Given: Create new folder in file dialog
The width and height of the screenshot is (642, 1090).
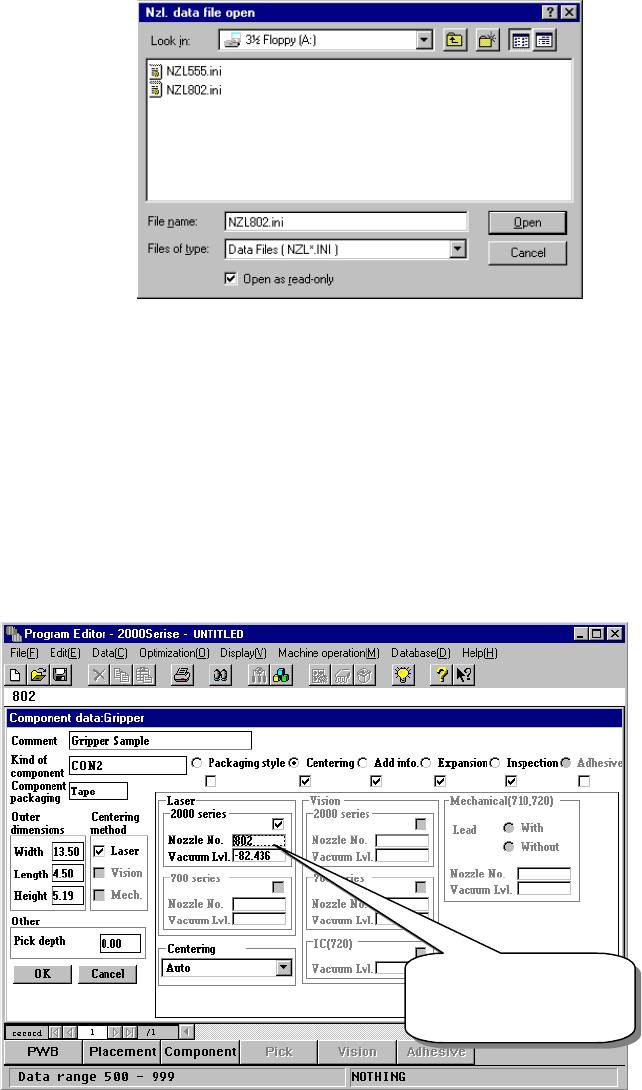Looking at the screenshot, I should [488, 40].
